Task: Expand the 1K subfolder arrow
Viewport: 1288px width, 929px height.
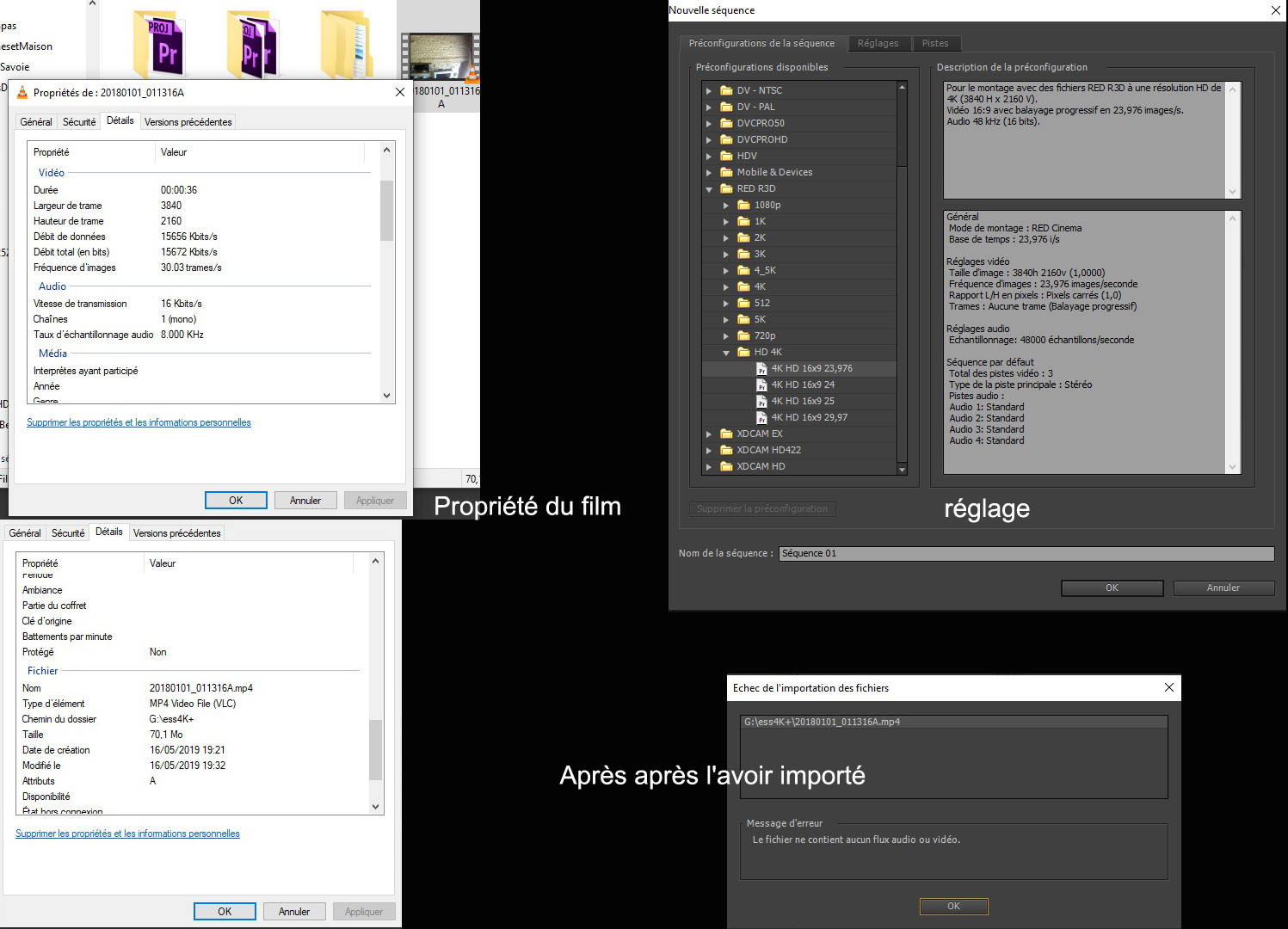Action: (726, 221)
